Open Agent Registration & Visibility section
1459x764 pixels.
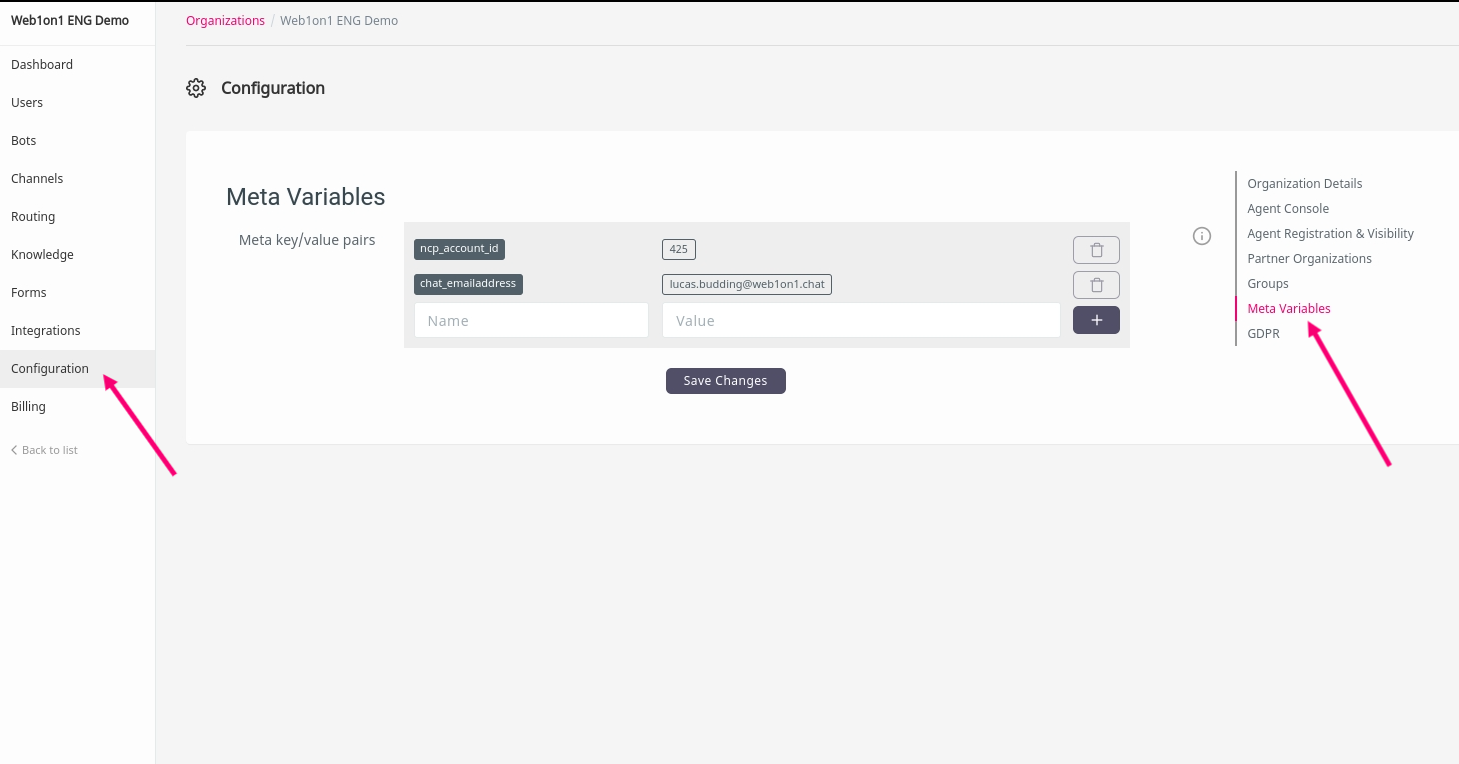click(1330, 234)
